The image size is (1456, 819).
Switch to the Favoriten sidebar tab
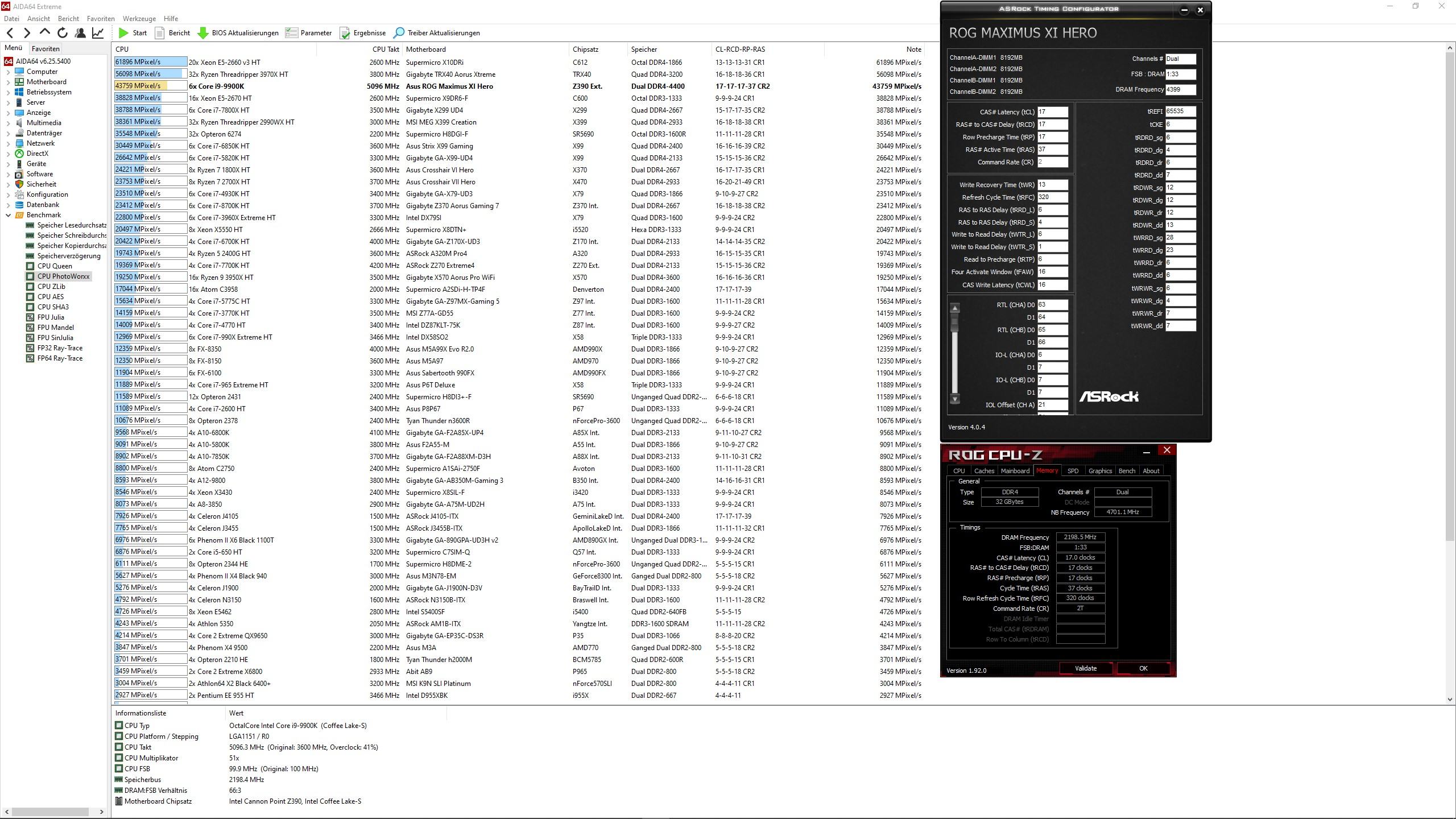[45, 49]
